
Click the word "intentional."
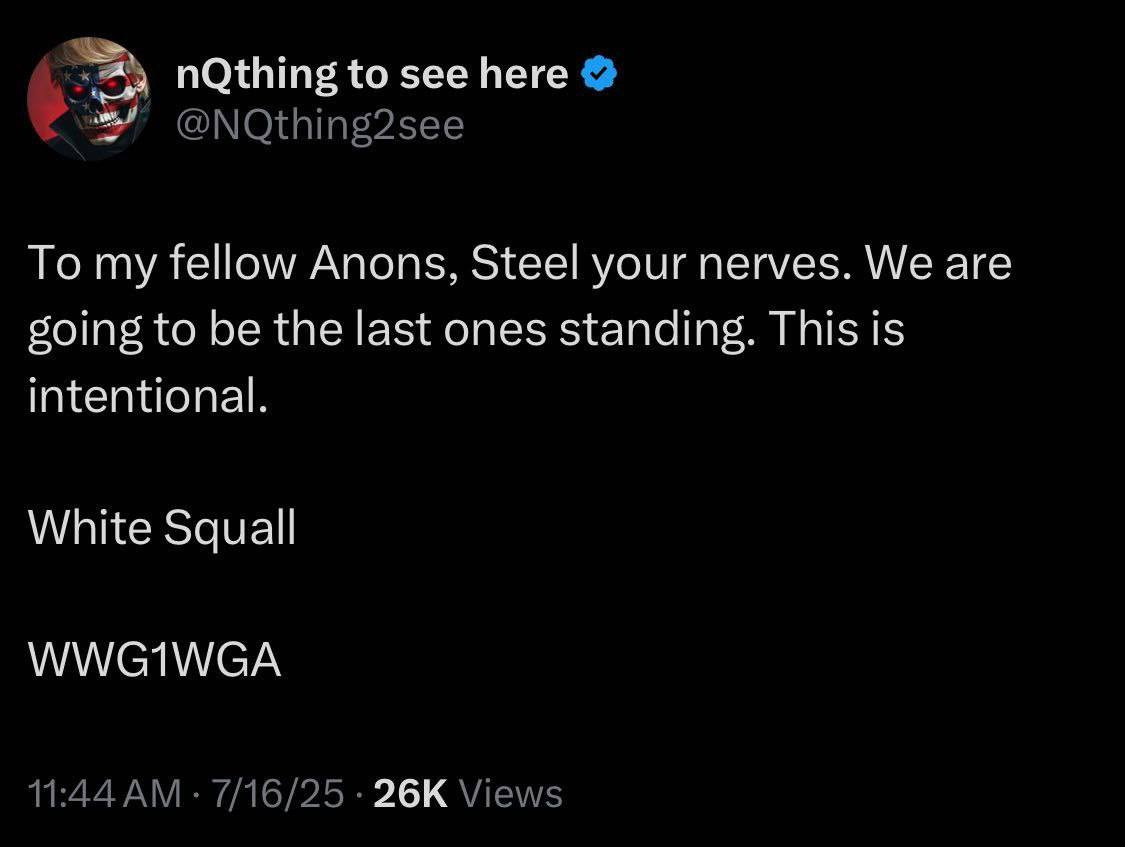coord(148,396)
